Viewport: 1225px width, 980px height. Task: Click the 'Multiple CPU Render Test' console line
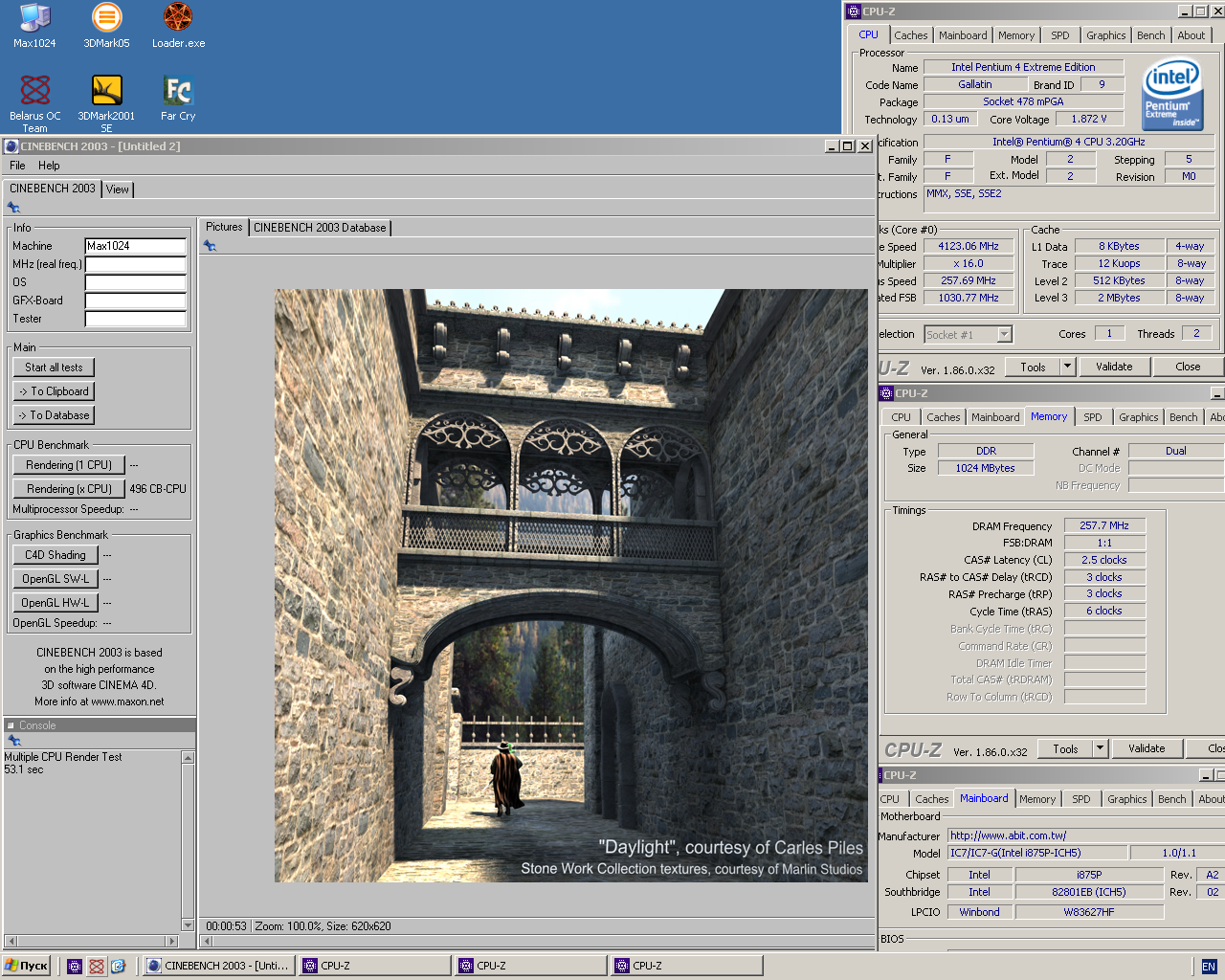click(63, 757)
